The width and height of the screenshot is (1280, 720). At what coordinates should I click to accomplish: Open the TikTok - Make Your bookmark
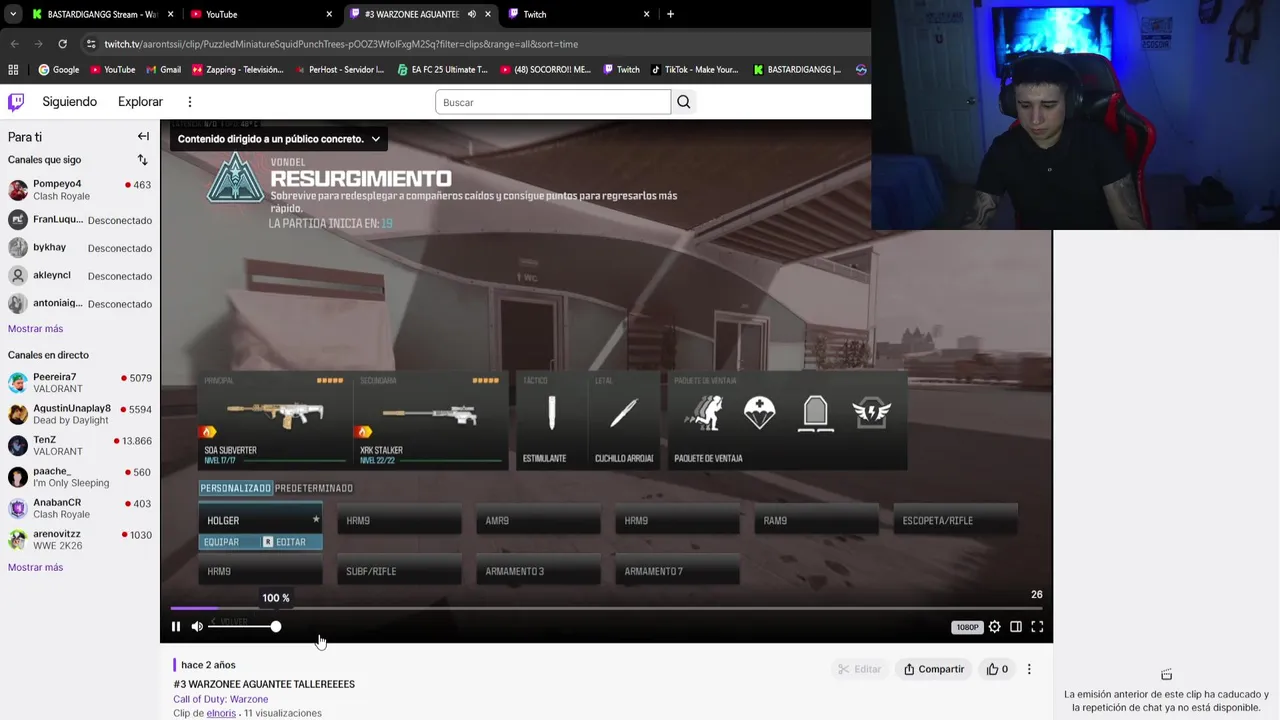point(694,70)
